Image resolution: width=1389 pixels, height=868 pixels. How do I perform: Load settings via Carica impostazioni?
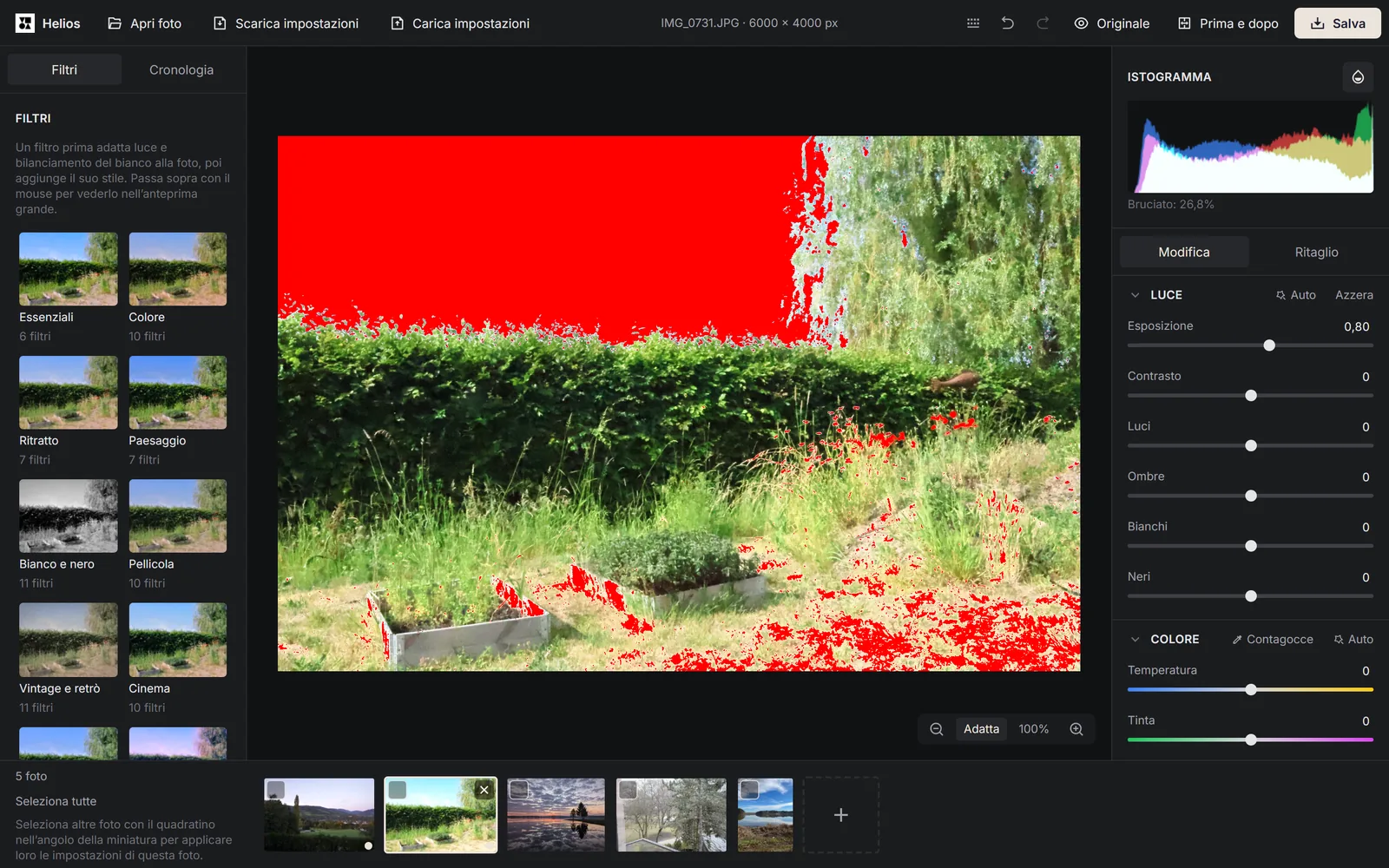coord(460,23)
